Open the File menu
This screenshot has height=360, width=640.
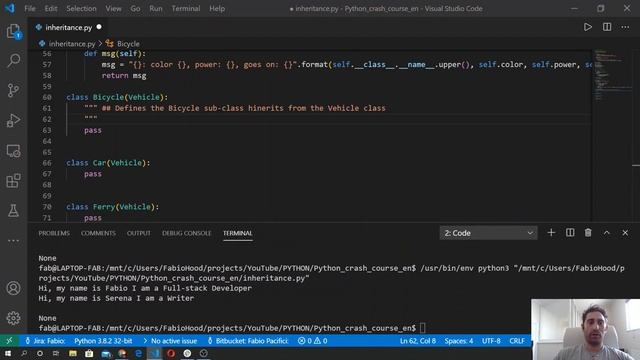(x=30, y=8)
